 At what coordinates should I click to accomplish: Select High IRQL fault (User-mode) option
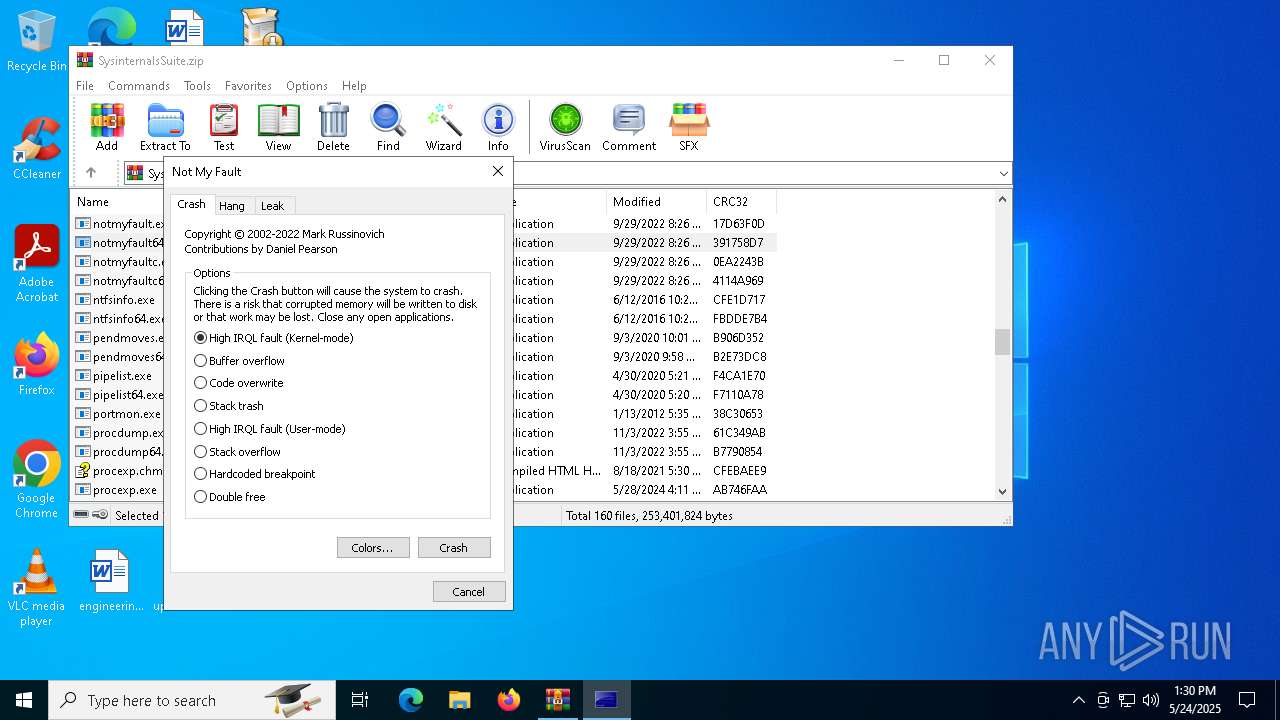(270, 429)
